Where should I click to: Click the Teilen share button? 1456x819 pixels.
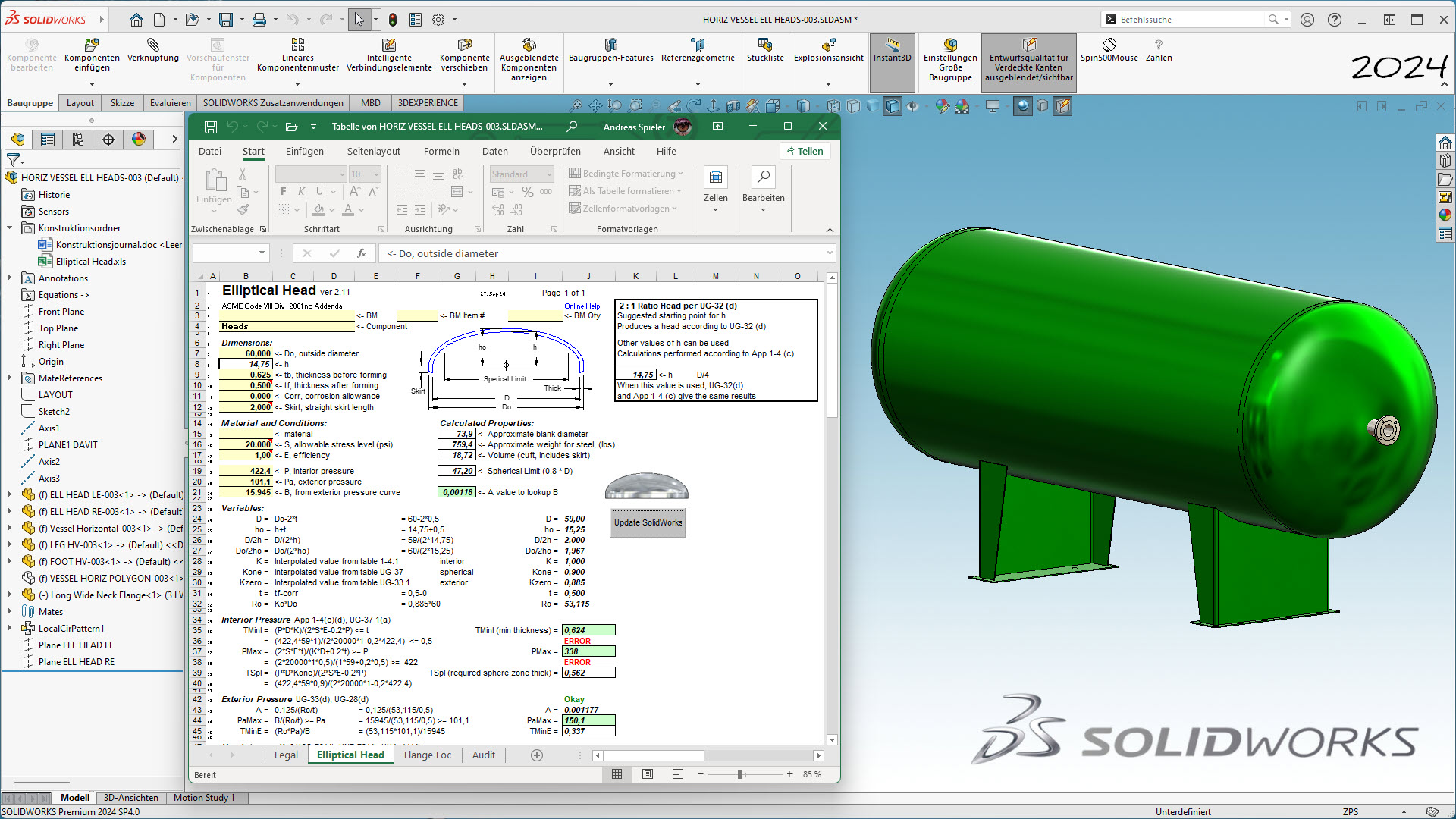pyautogui.click(x=805, y=152)
